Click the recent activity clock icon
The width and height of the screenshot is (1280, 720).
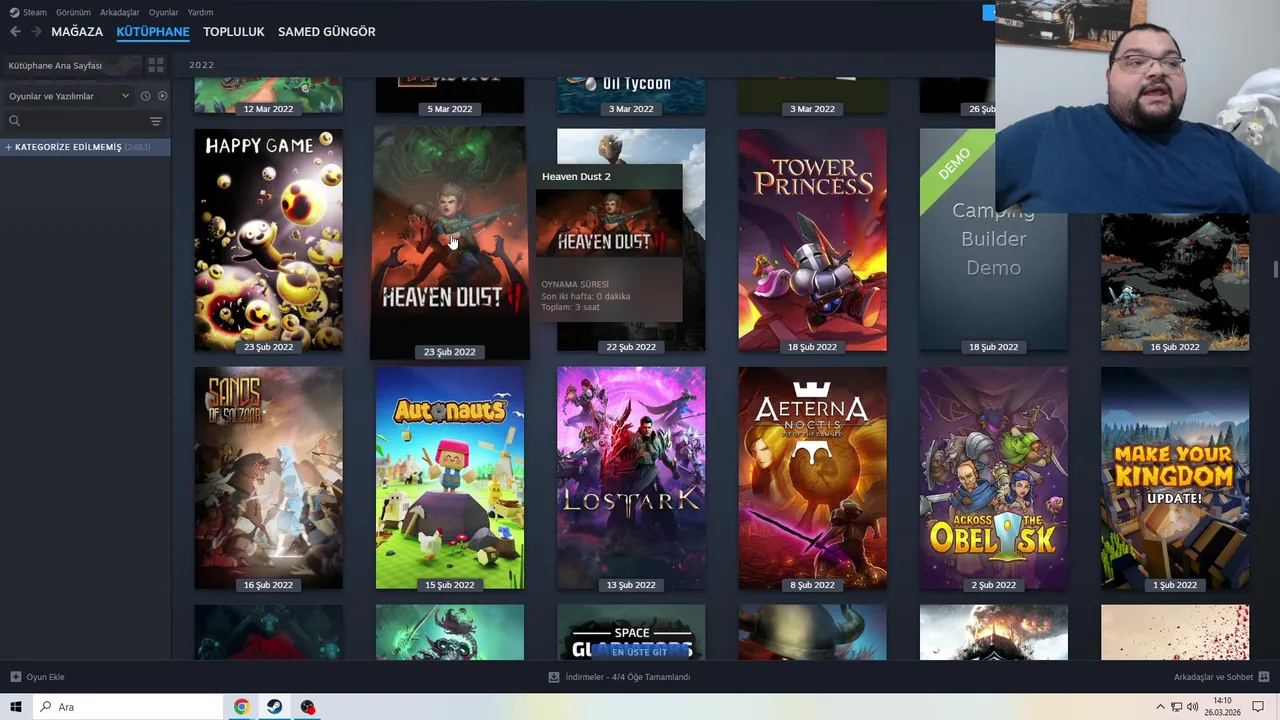click(145, 96)
